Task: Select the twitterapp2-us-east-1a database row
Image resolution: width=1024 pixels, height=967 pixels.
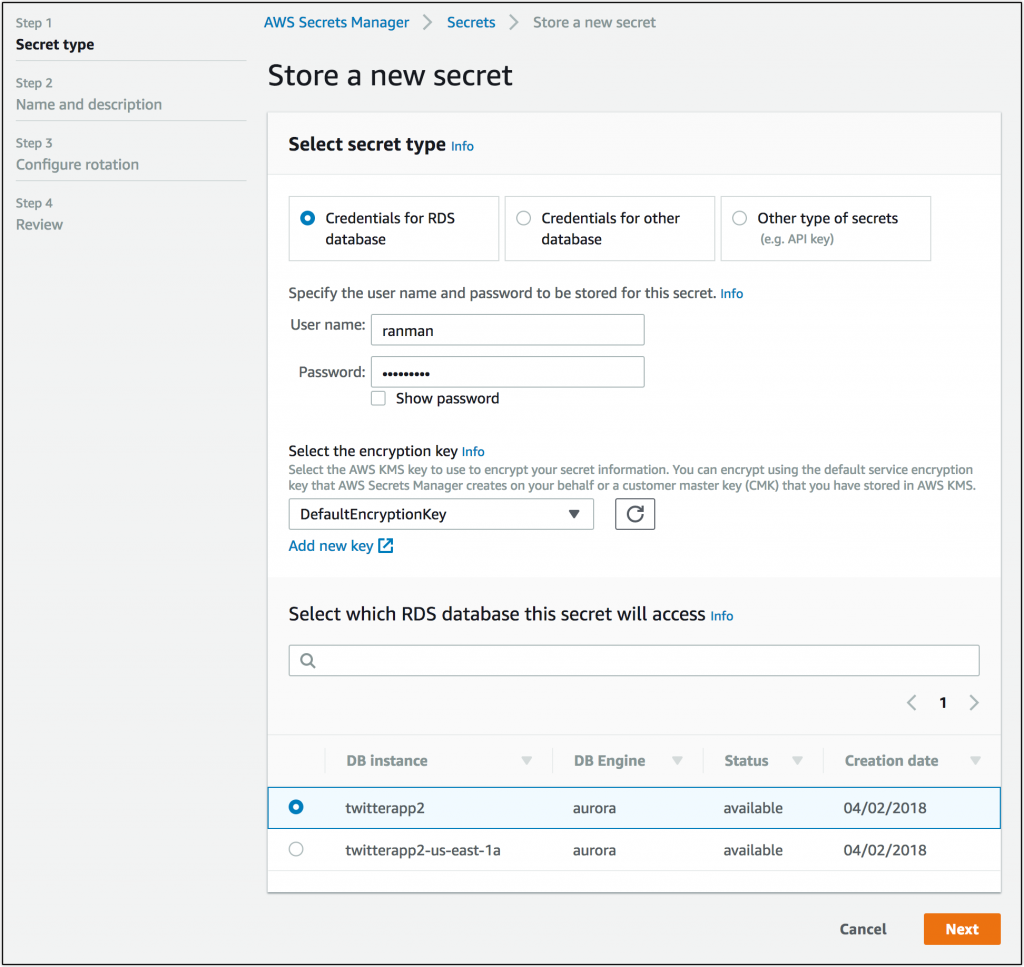Action: (295, 849)
